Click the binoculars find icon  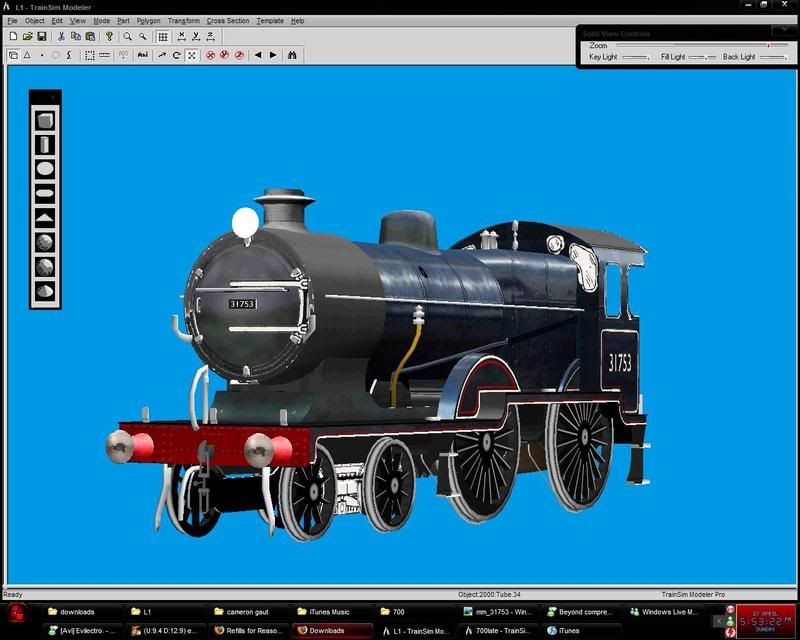(x=292, y=55)
